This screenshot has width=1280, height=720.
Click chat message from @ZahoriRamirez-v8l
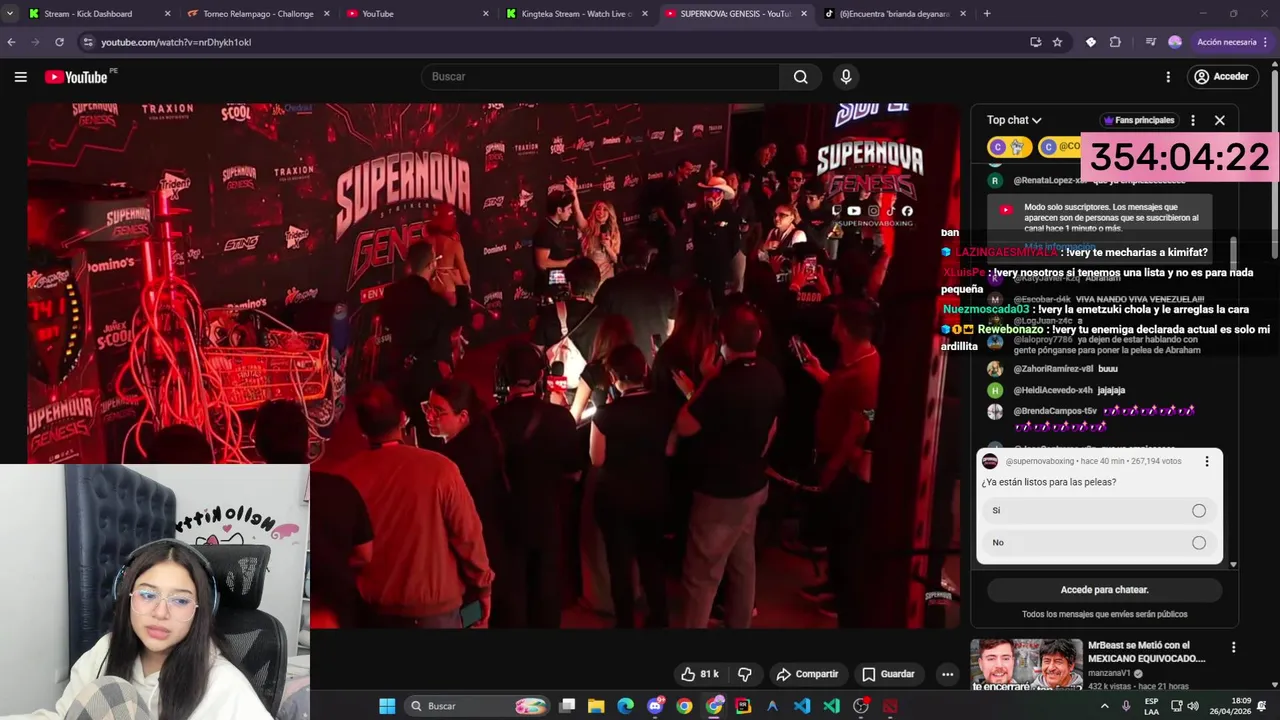(1052, 369)
